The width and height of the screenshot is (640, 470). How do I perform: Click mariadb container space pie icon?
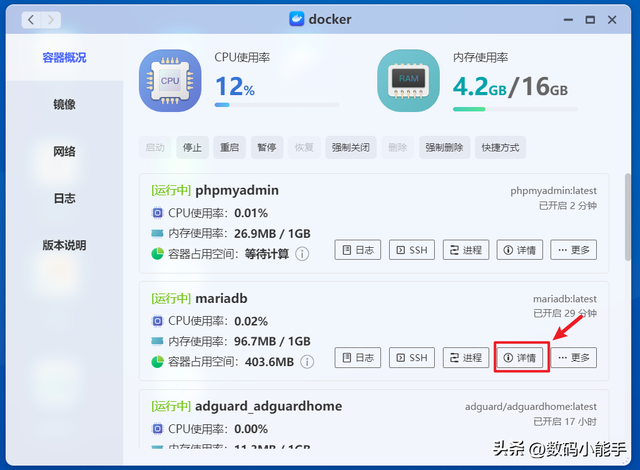pos(157,361)
